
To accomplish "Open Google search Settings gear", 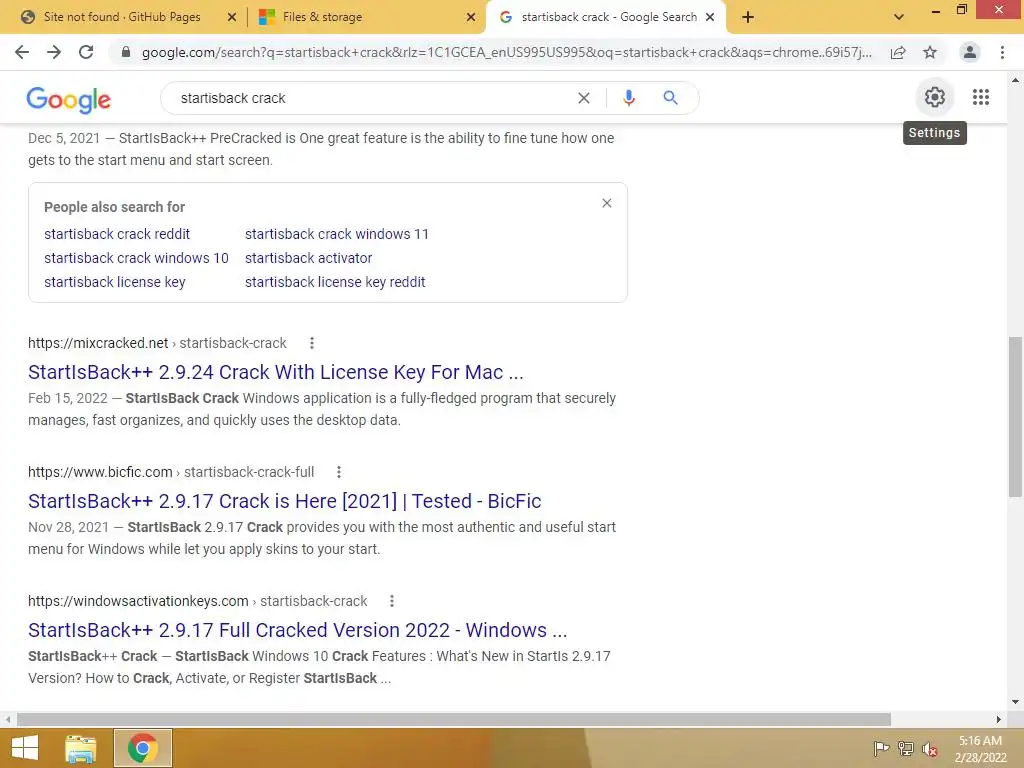I will [x=935, y=97].
